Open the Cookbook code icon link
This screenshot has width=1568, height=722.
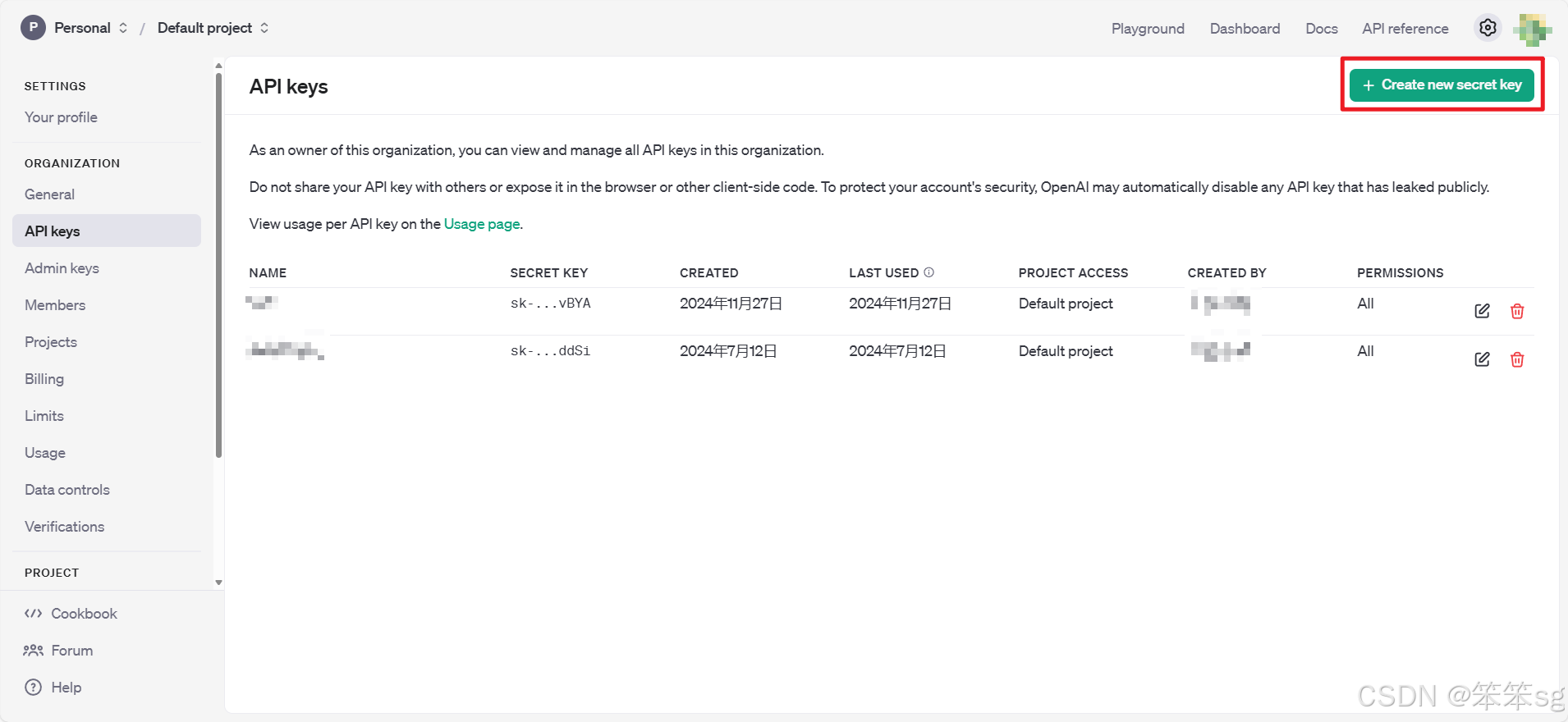[x=71, y=614]
